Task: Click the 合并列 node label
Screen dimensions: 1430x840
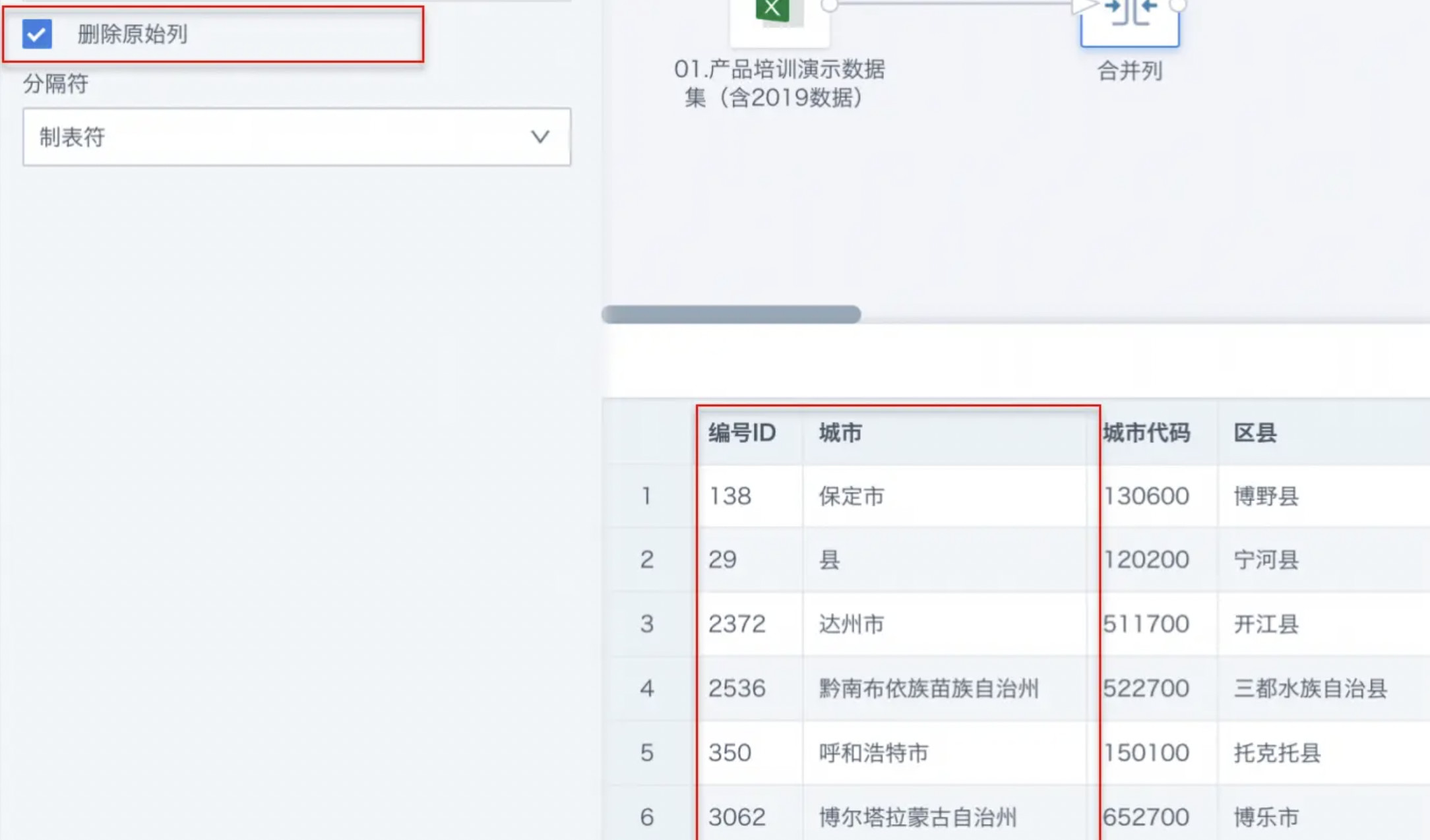Action: click(1130, 71)
